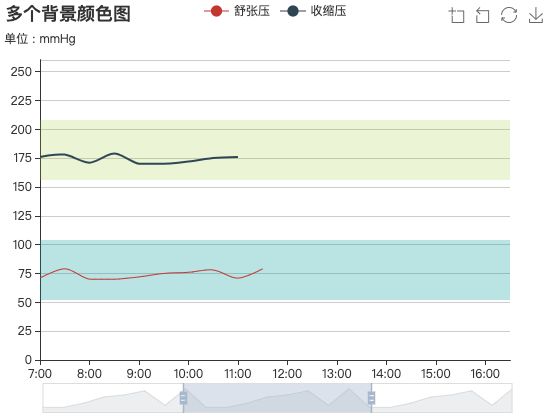Click the red 舒张压 legend marker

pos(216,11)
